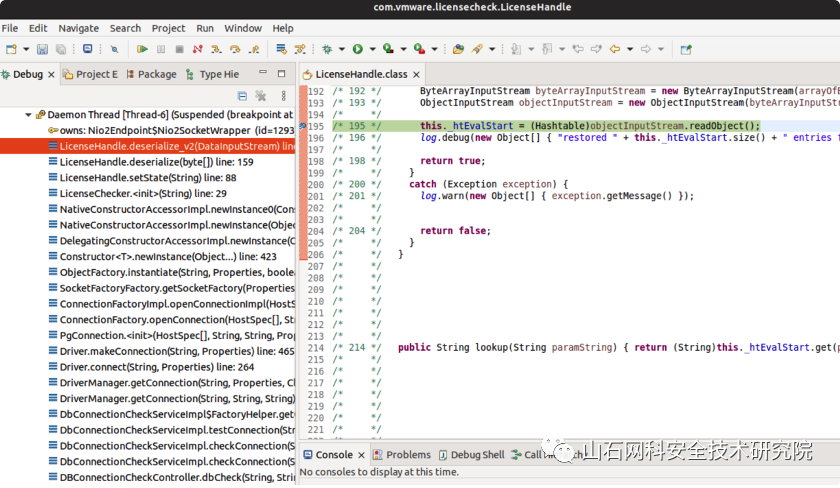Click Remove All Terminated Launches icon

click(261, 96)
